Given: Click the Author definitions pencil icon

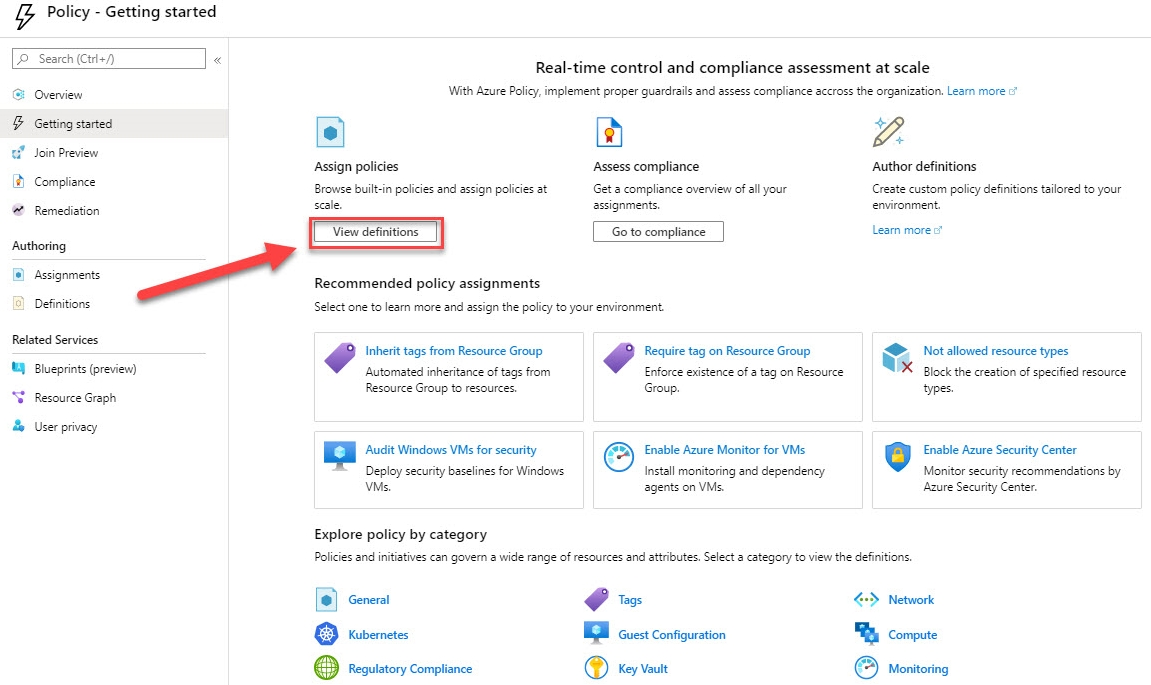Looking at the screenshot, I should tap(888, 132).
